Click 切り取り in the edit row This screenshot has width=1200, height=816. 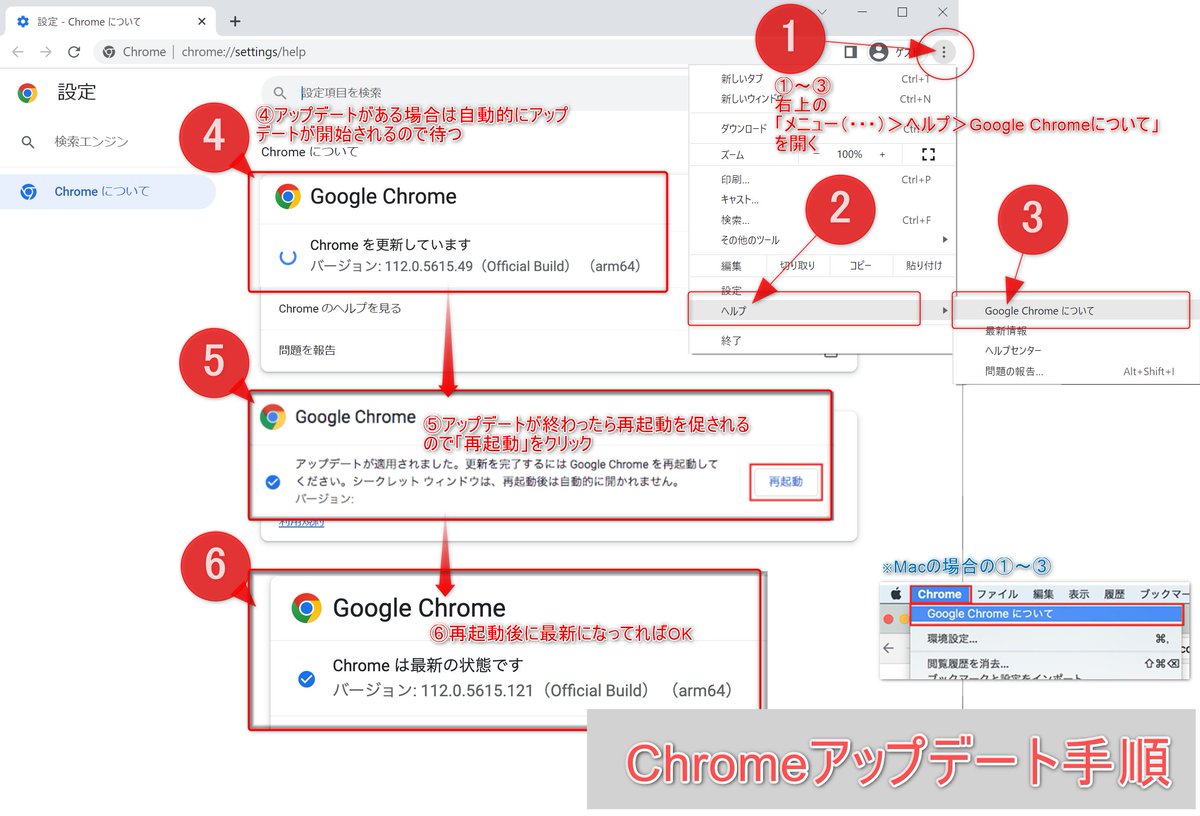(797, 266)
